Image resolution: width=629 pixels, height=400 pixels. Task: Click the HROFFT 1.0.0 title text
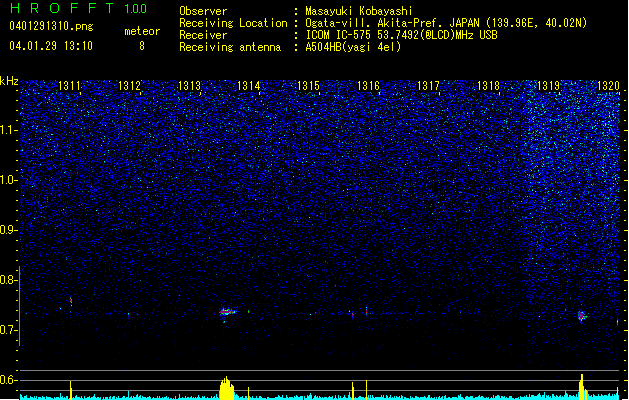[x=78, y=8]
